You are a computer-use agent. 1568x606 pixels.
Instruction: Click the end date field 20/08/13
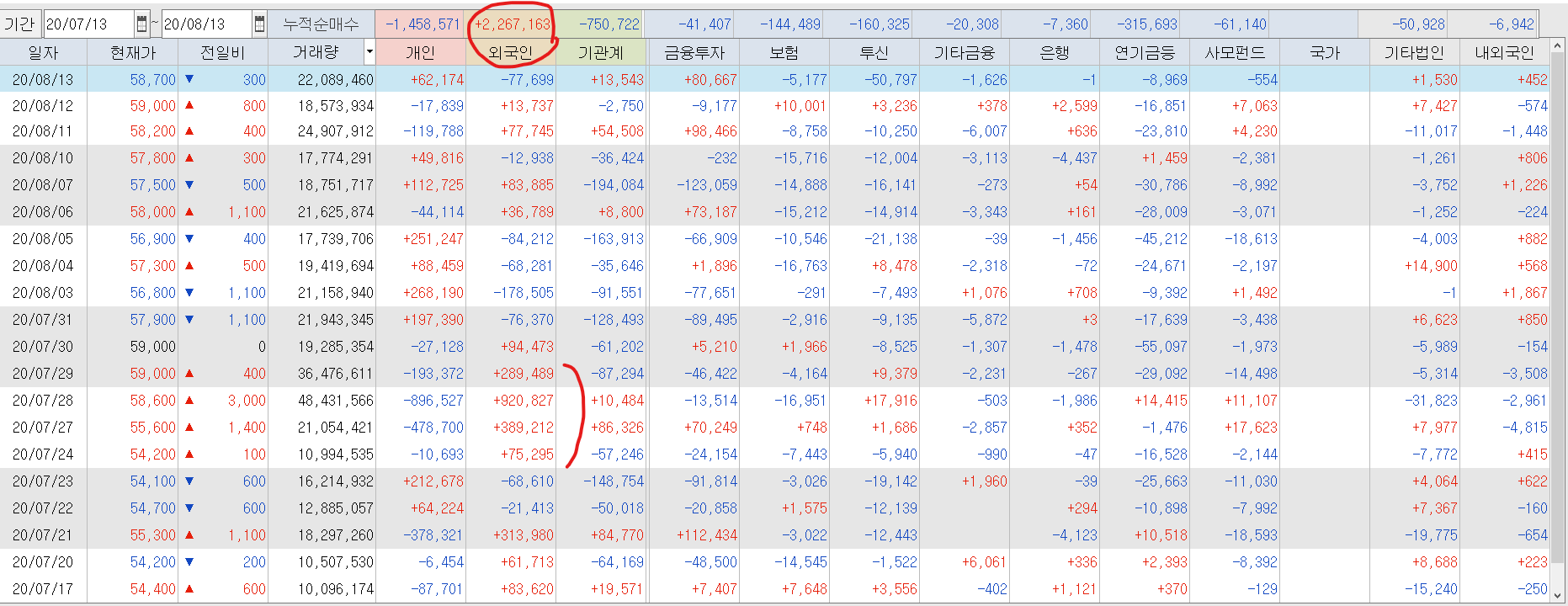point(207,24)
